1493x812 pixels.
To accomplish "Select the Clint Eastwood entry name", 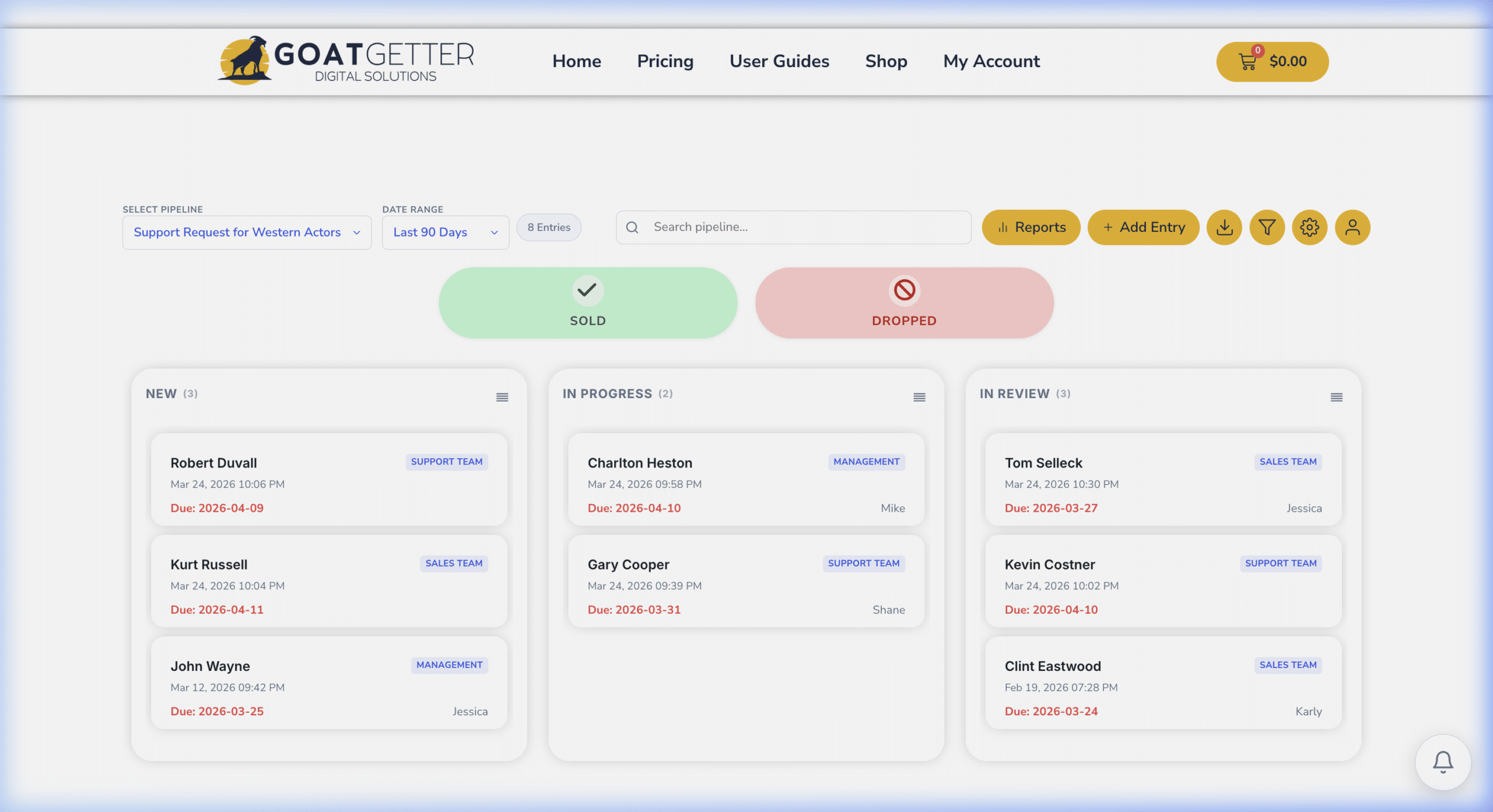I will (x=1053, y=666).
